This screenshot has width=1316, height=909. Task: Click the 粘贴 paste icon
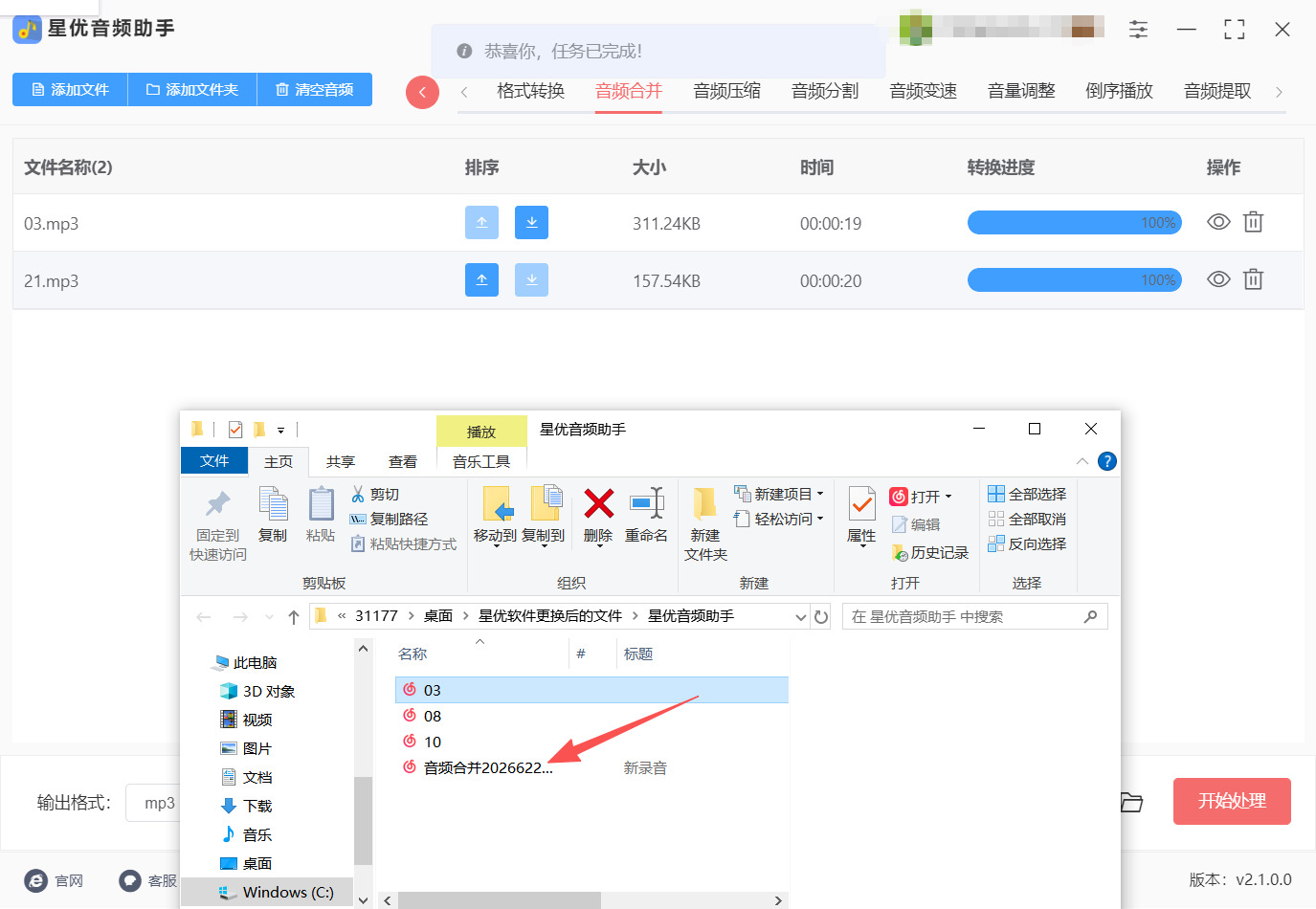coord(321,503)
